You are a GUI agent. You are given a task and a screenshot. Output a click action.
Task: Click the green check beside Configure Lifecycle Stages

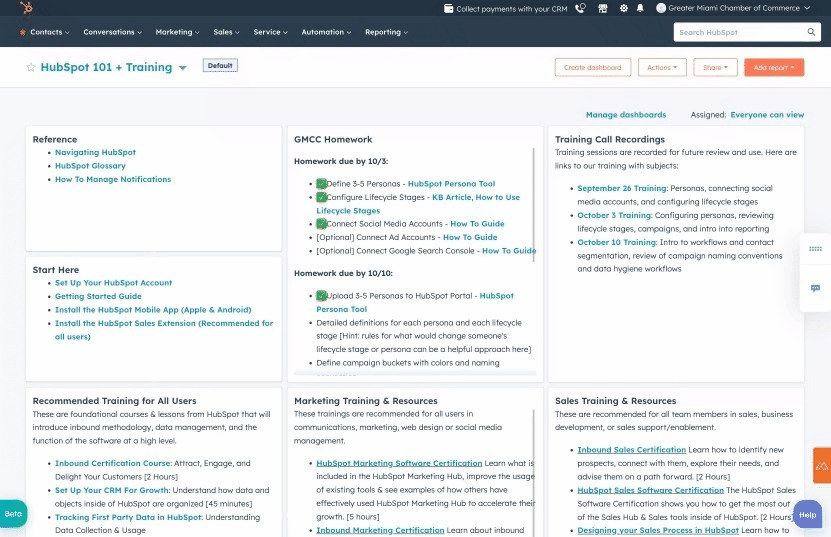[321, 197]
